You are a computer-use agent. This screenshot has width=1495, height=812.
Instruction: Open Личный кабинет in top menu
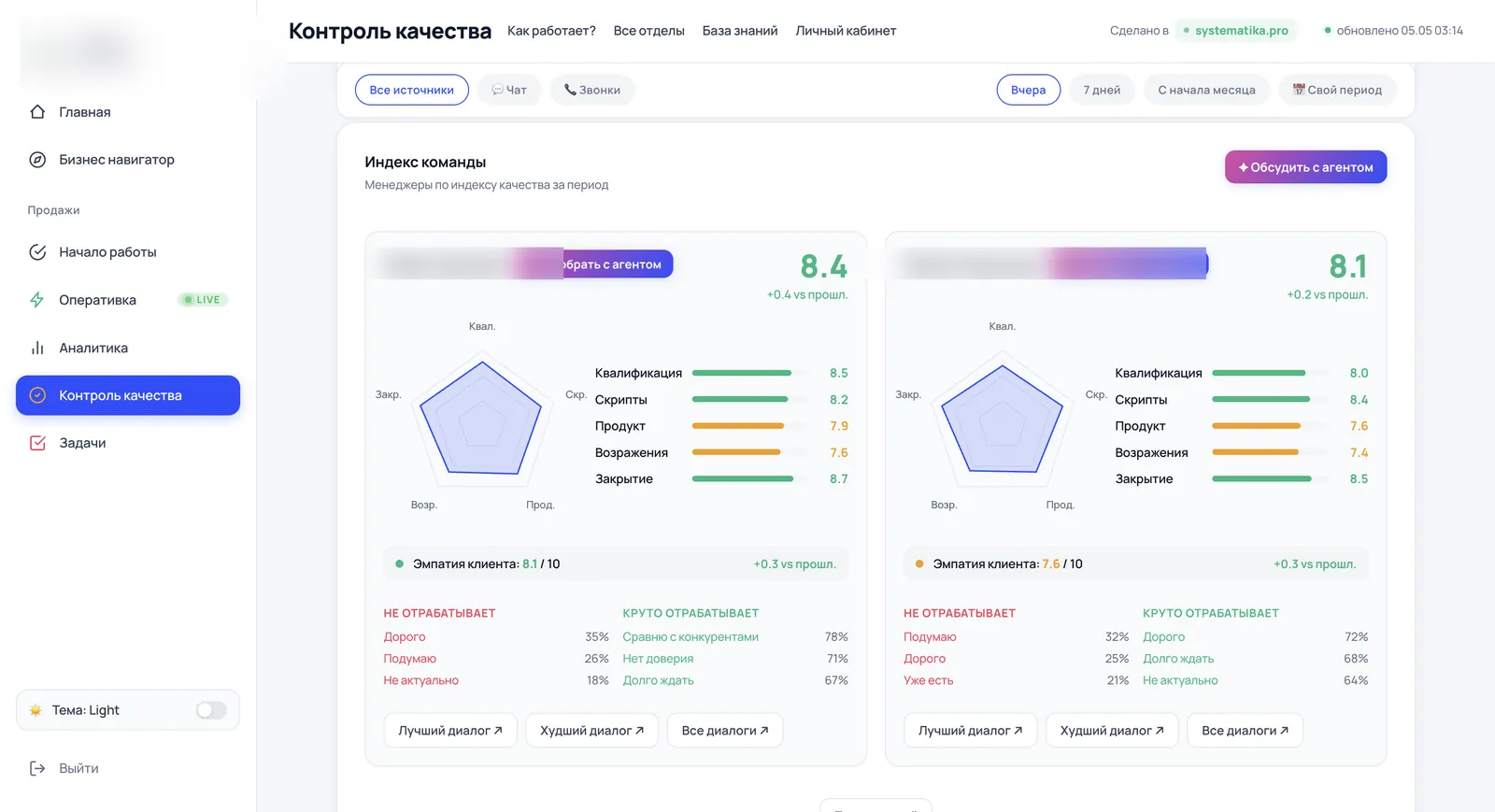[846, 31]
